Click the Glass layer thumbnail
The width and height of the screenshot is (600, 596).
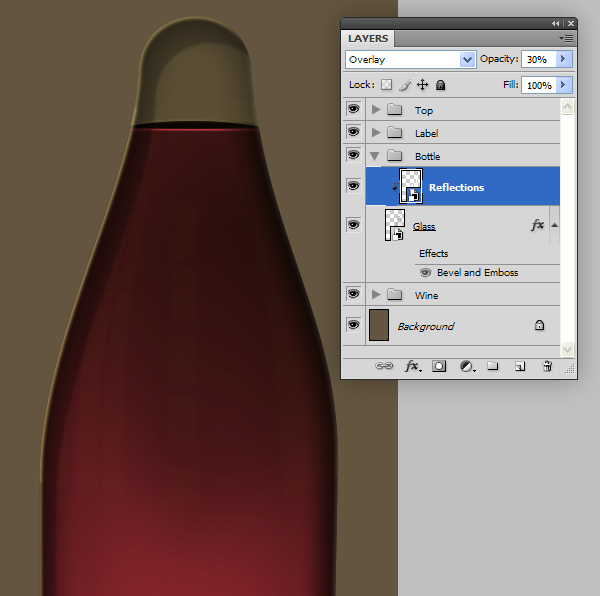point(395,225)
